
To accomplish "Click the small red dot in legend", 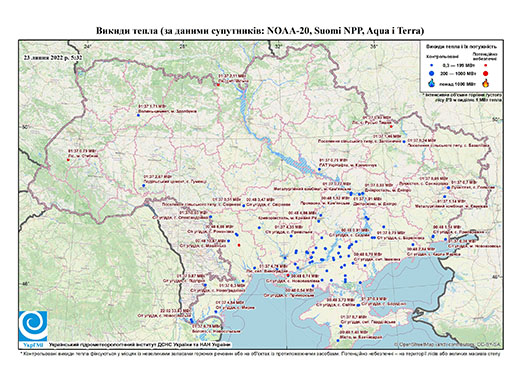I will click(x=486, y=65).
